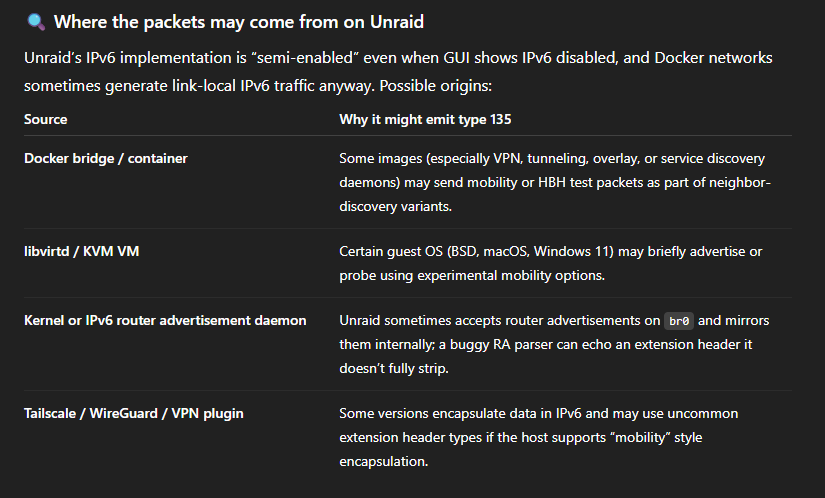Click the magnifying glass emoji icon
Image resolution: width=825 pixels, height=498 pixels.
(36, 22)
